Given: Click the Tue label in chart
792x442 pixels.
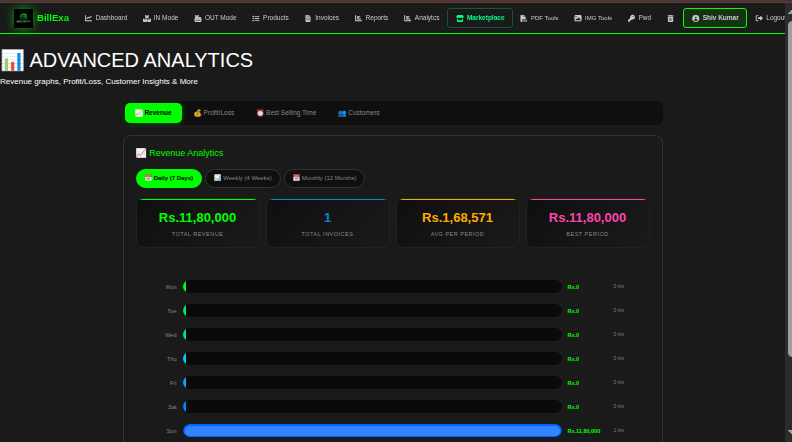Looking at the screenshot, I should [x=172, y=311].
